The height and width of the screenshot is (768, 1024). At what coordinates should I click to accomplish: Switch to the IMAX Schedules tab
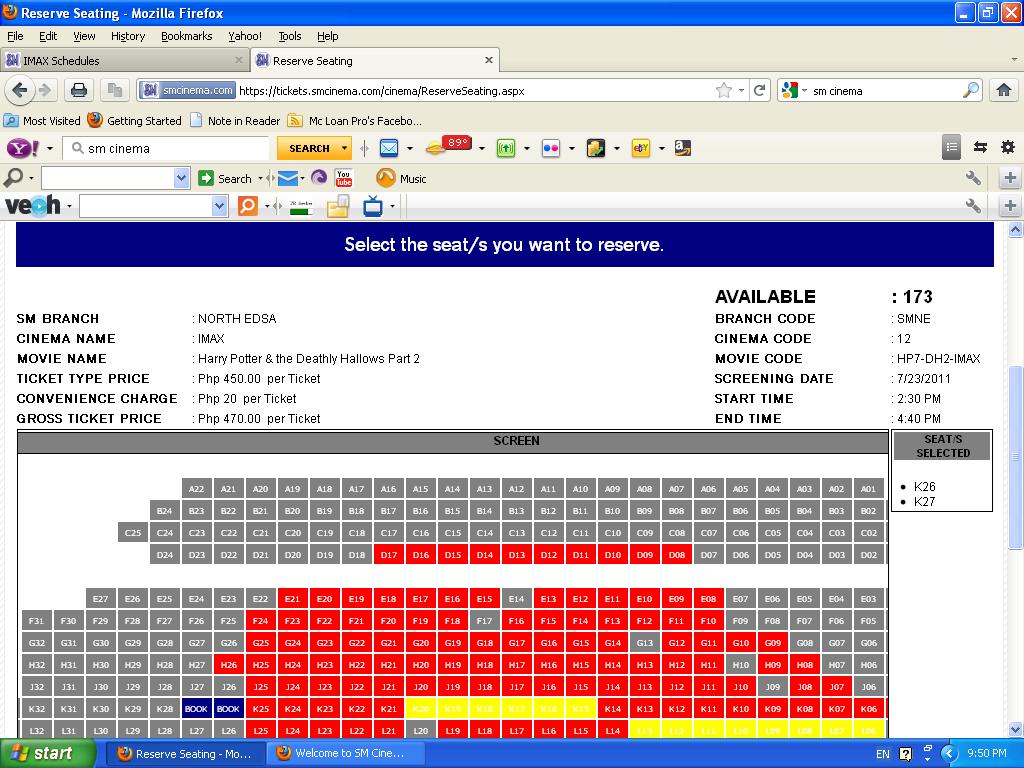(124, 61)
